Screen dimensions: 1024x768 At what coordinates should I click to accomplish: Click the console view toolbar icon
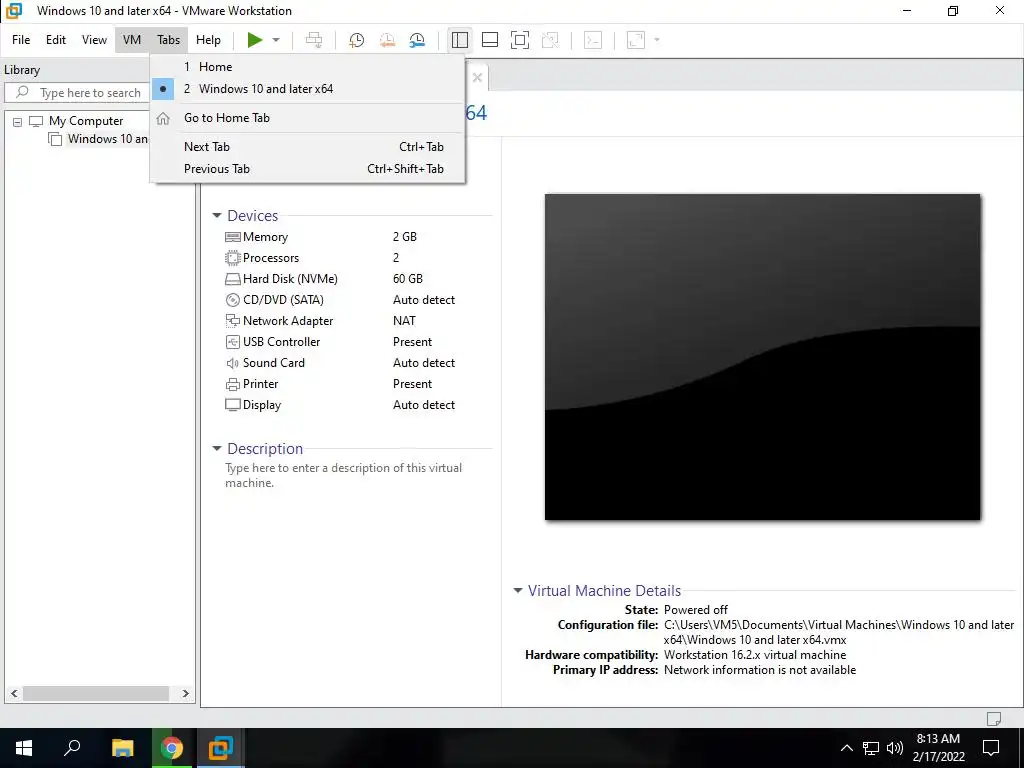[x=593, y=40]
